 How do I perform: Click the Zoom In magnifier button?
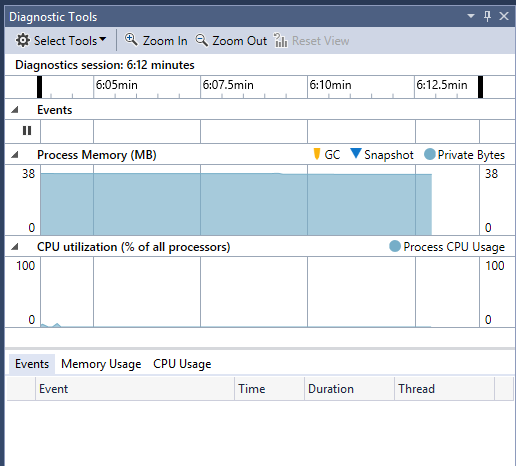tap(156, 41)
